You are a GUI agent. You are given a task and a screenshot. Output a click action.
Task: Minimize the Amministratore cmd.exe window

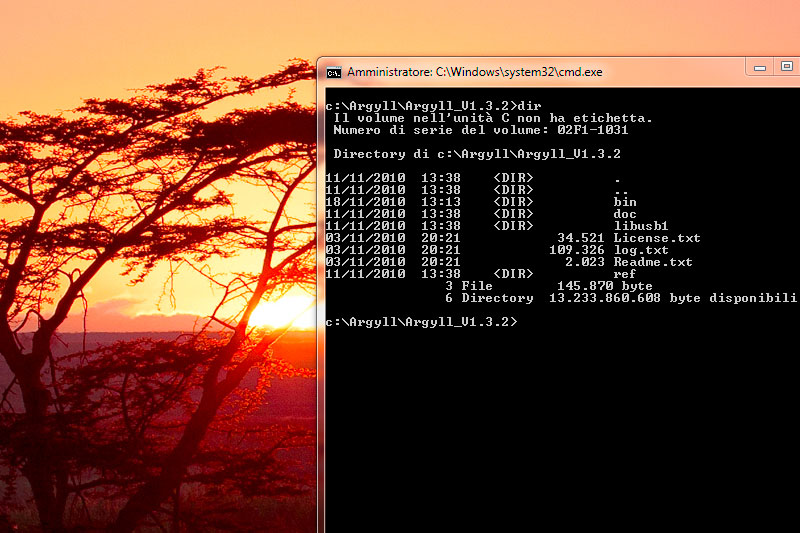click(760, 67)
